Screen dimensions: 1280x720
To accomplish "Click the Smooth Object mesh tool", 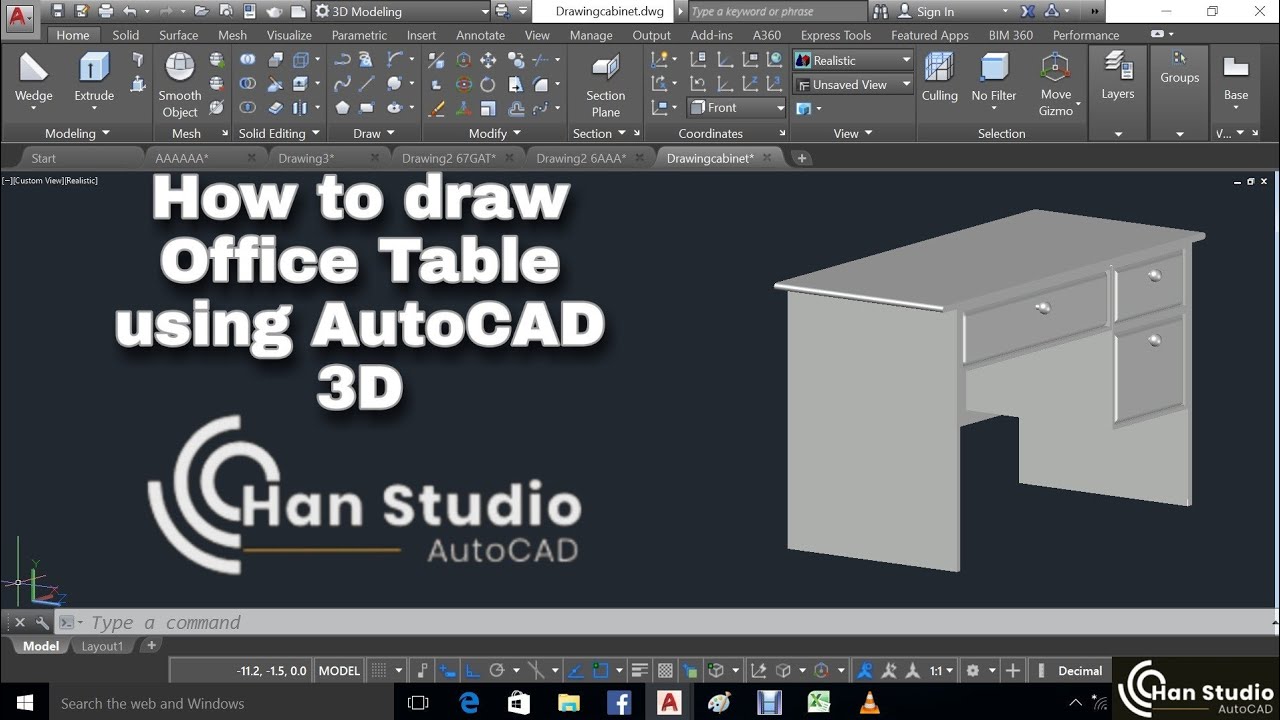I will click(180, 85).
